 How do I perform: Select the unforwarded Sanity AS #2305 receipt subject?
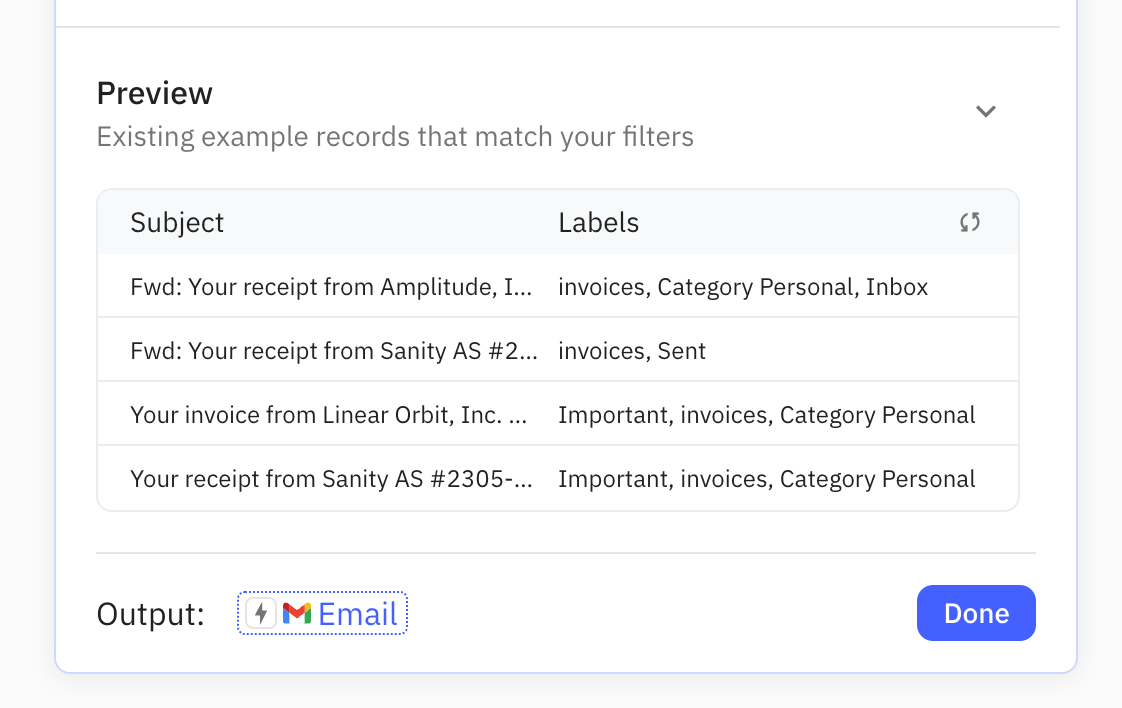330,479
